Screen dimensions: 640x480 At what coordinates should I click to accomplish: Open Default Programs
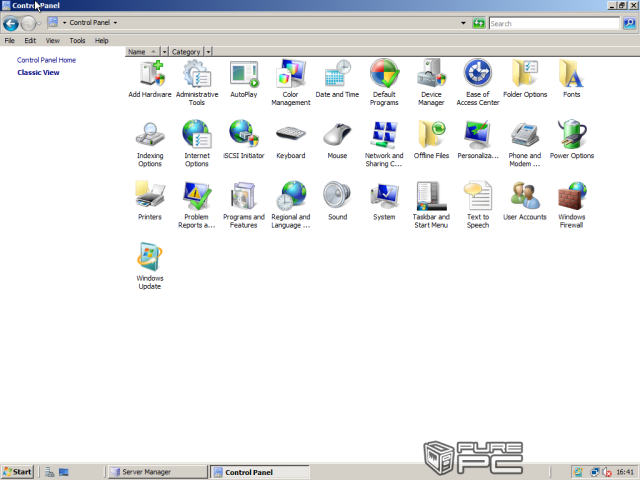click(384, 83)
